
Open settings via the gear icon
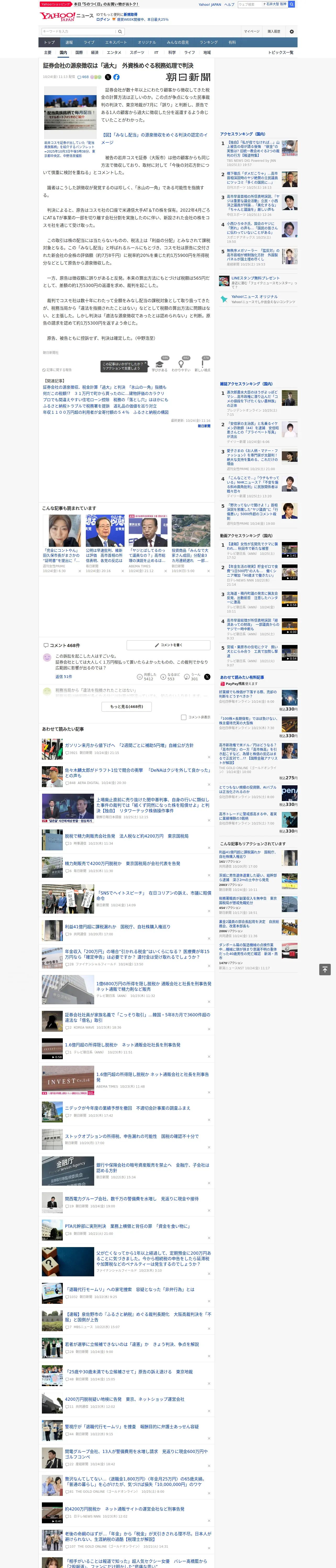(292, 32)
